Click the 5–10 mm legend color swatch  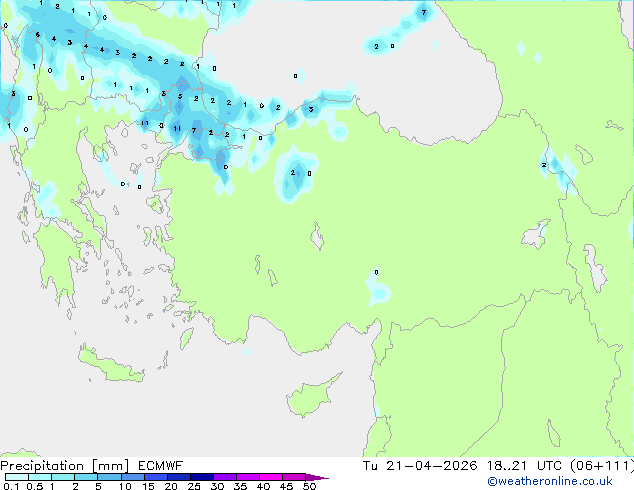[x=109, y=477]
